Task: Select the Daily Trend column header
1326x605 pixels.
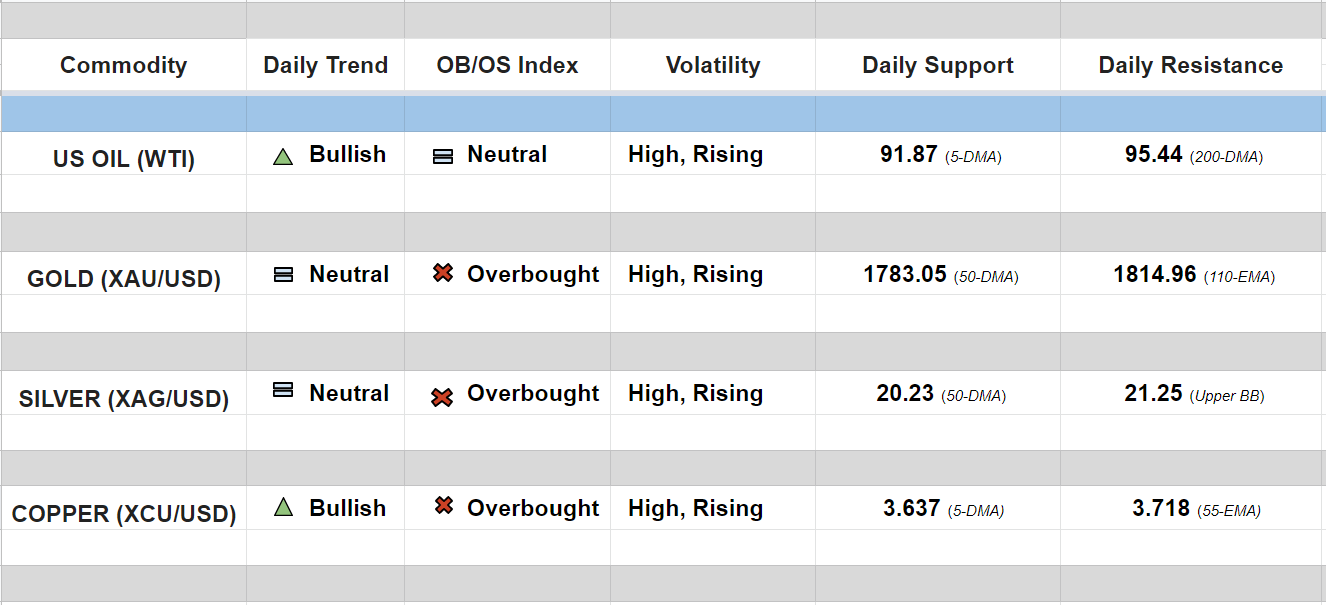Action: (x=325, y=66)
